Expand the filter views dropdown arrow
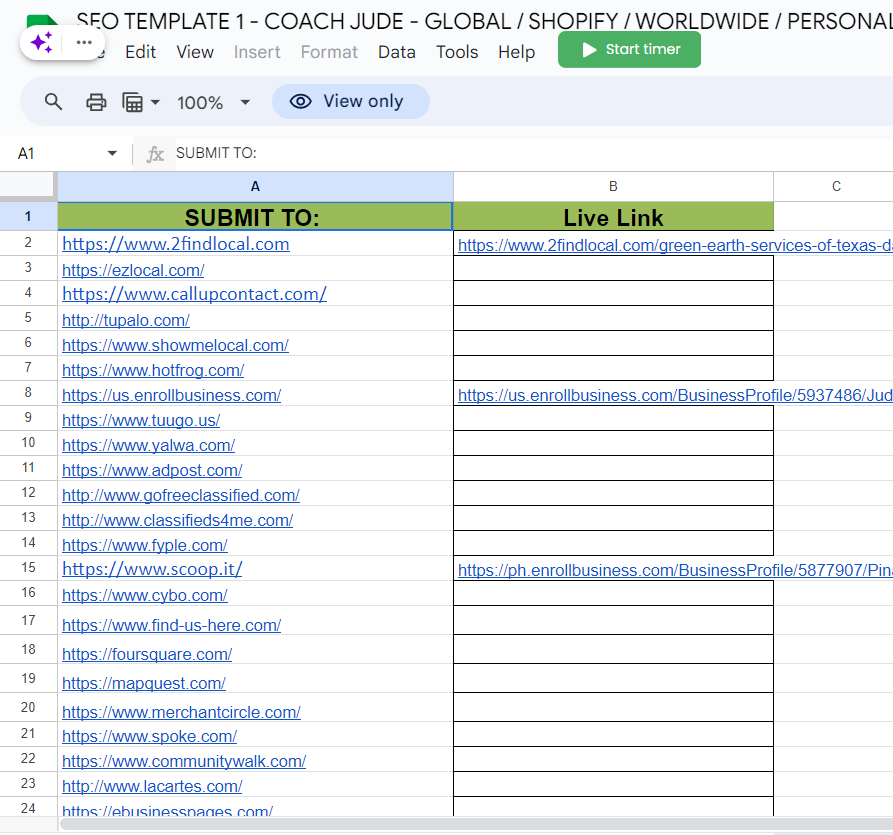The width and height of the screenshot is (893, 835). pyautogui.click(x=155, y=103)
